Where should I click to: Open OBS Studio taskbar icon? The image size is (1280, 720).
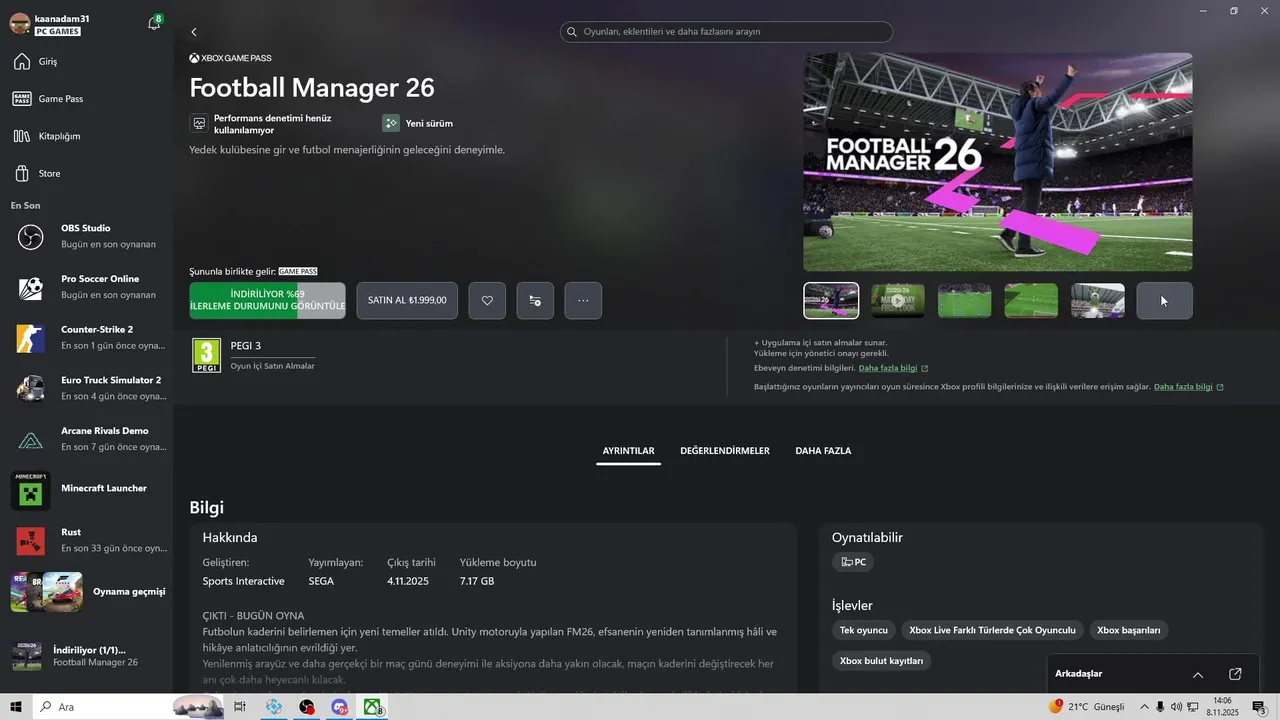pyautogui.click(x=306, y=707)
